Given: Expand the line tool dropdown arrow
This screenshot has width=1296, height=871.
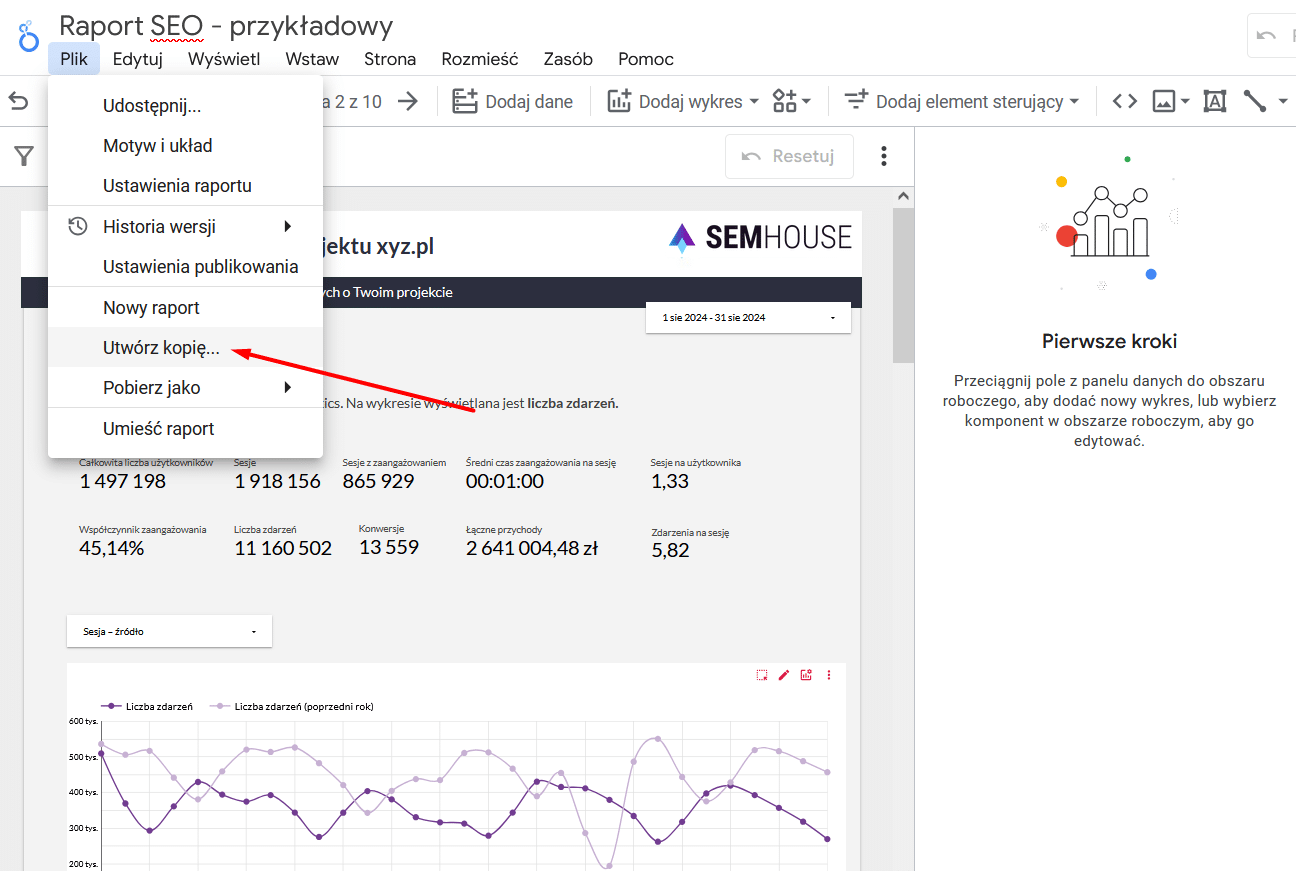Looking at the screenshot, I should pos(1282,101).
